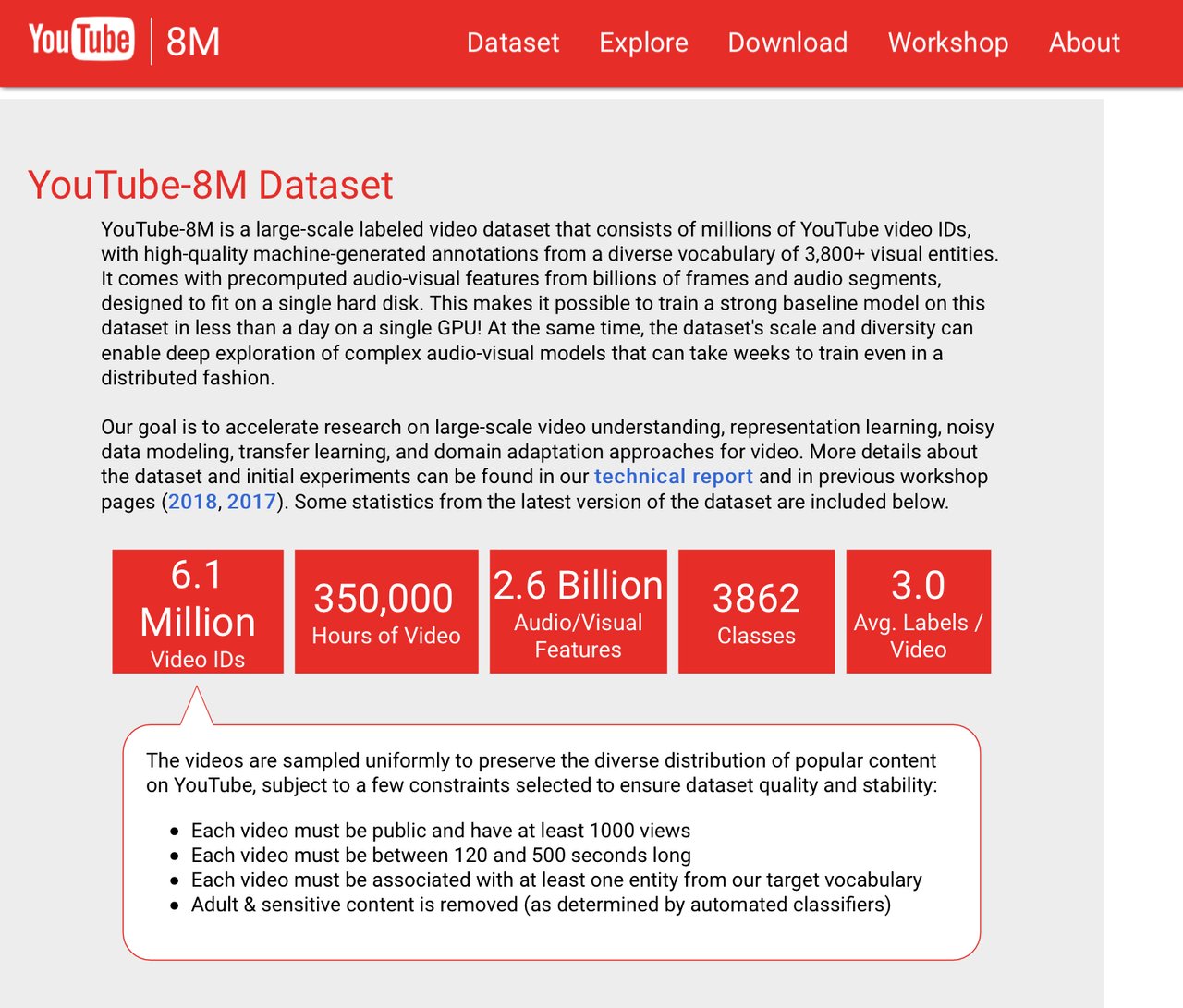
Task: Click bullet about adult & sensitive content
Action: pos(541,905)
